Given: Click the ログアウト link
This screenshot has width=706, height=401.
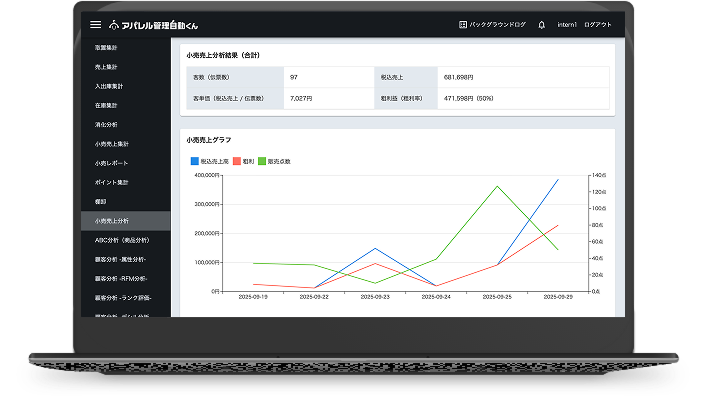Looking at the screenshot, I should point(598,24).
